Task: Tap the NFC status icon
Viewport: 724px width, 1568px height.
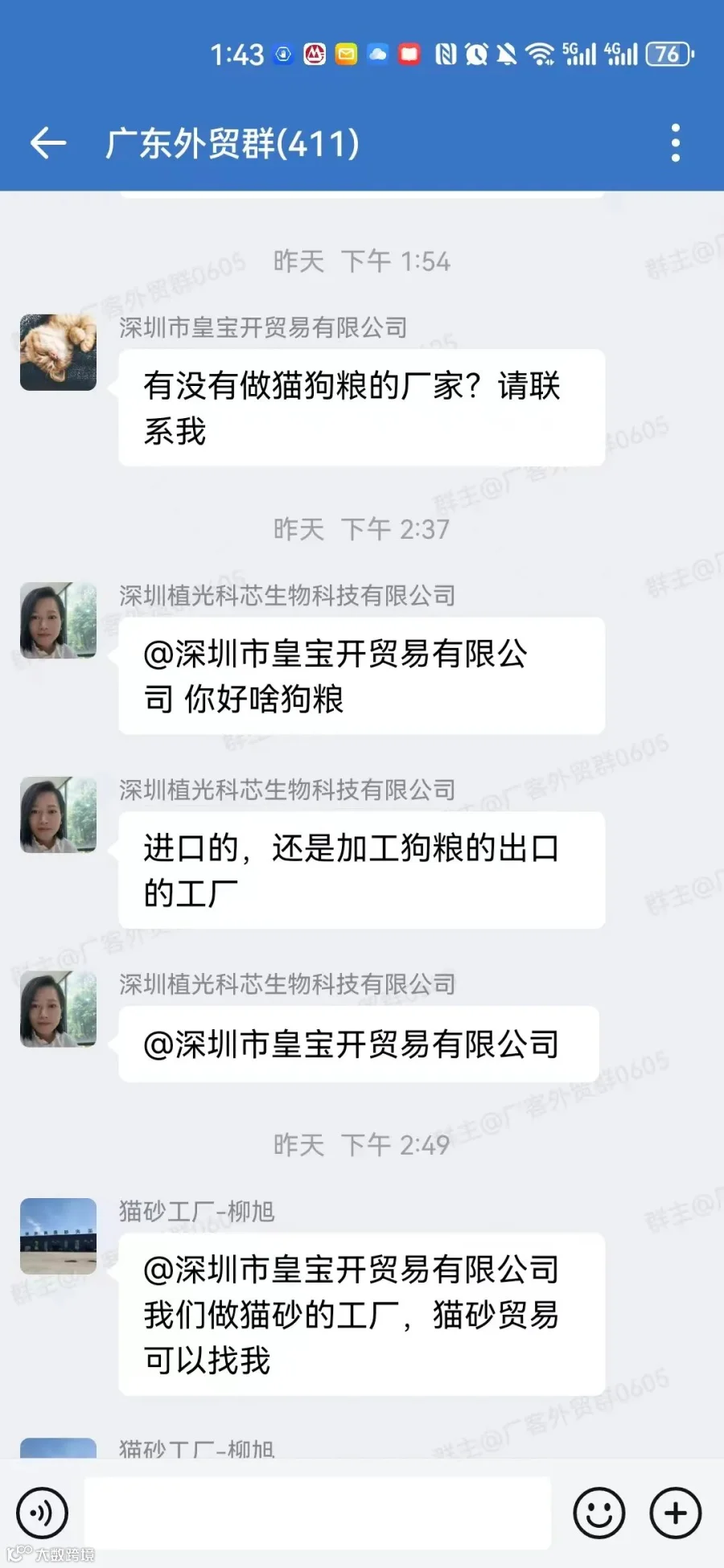Action: click(446, 55)
